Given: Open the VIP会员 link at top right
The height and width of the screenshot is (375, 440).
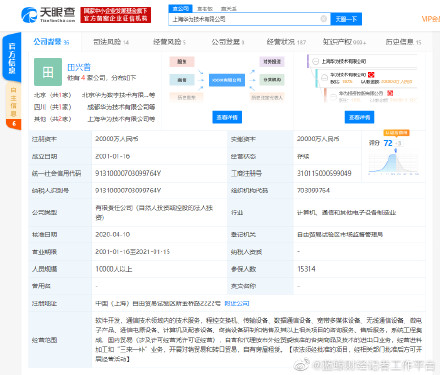Looking at the screenshot, I should click(x=431, y=19).
